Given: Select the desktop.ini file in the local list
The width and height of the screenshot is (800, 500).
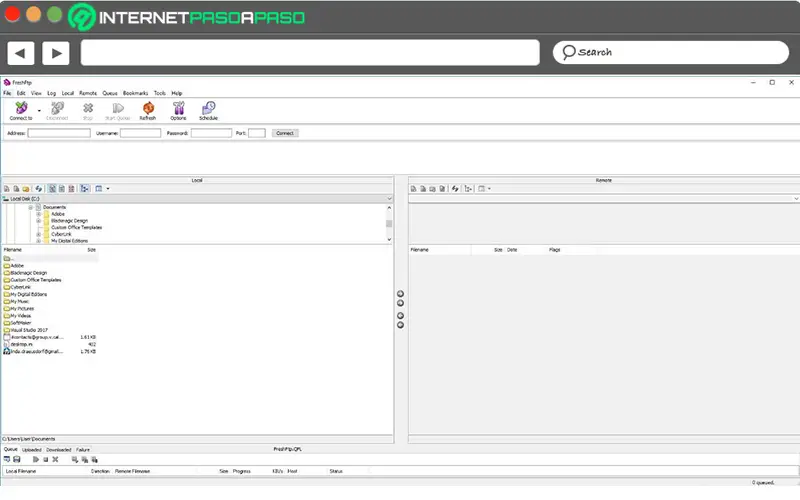Looking at the screenshot, I should (x=18, y=344).
